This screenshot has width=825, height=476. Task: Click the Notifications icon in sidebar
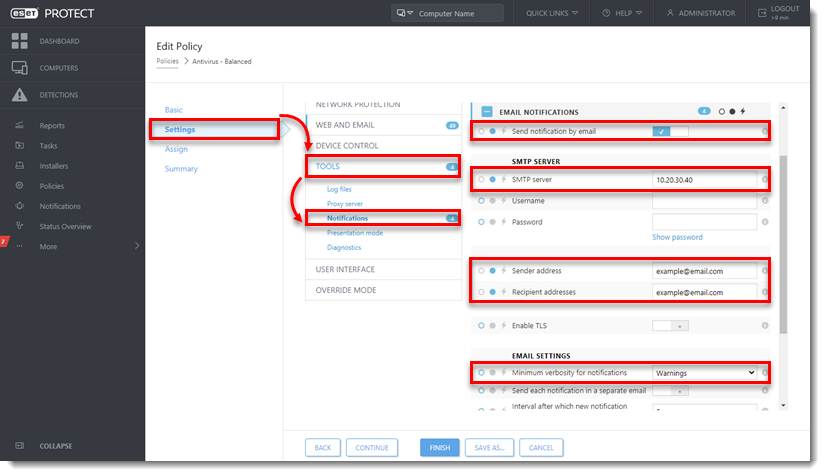19,206
